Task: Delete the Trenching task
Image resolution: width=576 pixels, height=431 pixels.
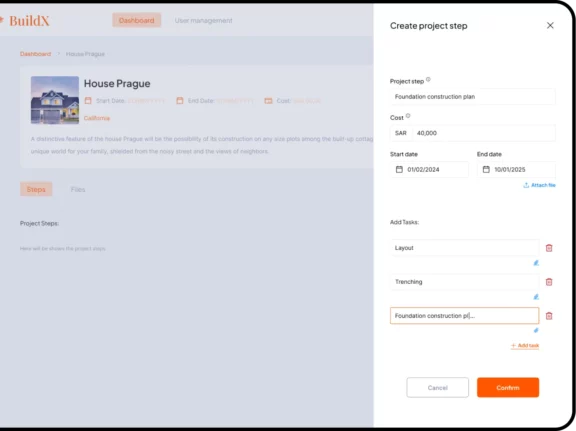Action: click(x=549, y=282)
